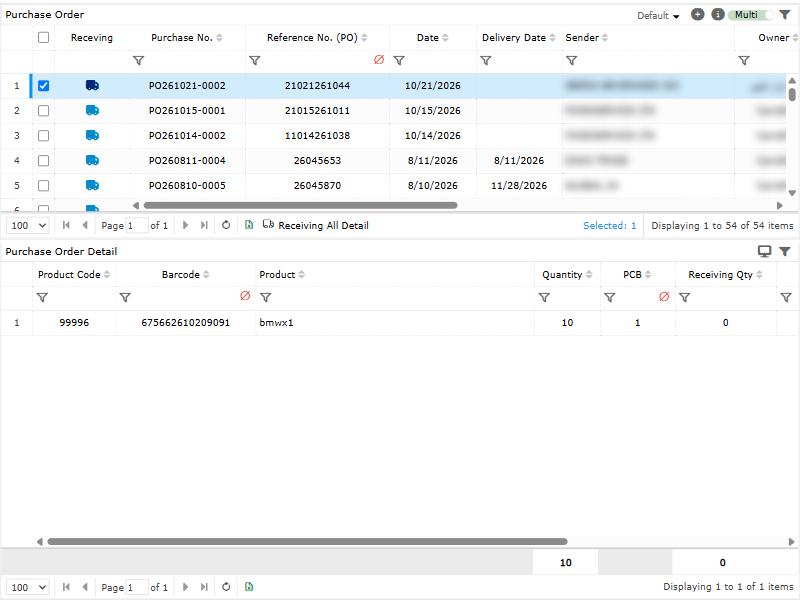Image resolution: width=800 pixels, height=600 pixels.
Task: Sort detail by Product column
Action: tap(282, 274)
